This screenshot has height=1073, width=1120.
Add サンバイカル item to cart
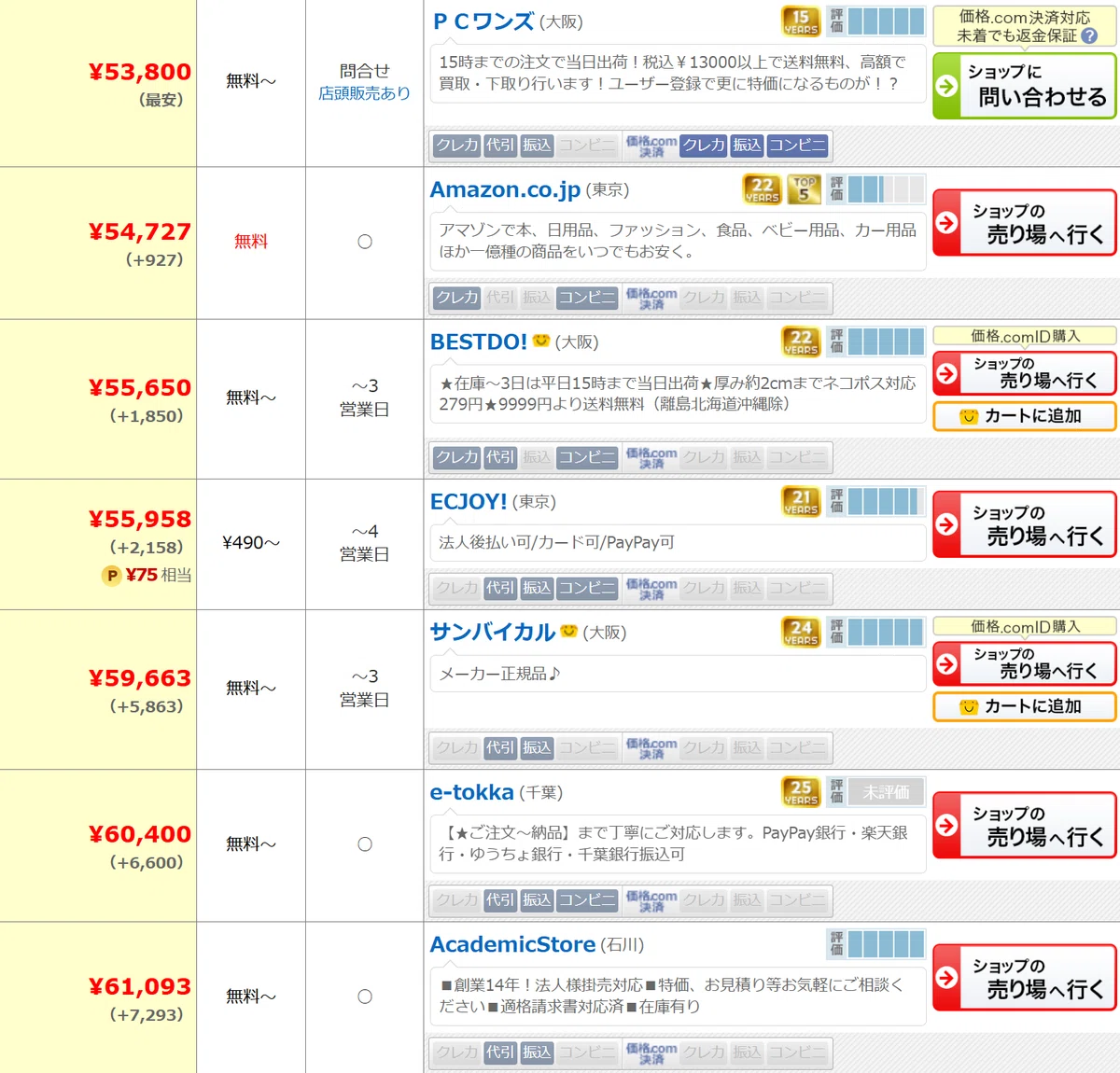(x=1025, y=706)
